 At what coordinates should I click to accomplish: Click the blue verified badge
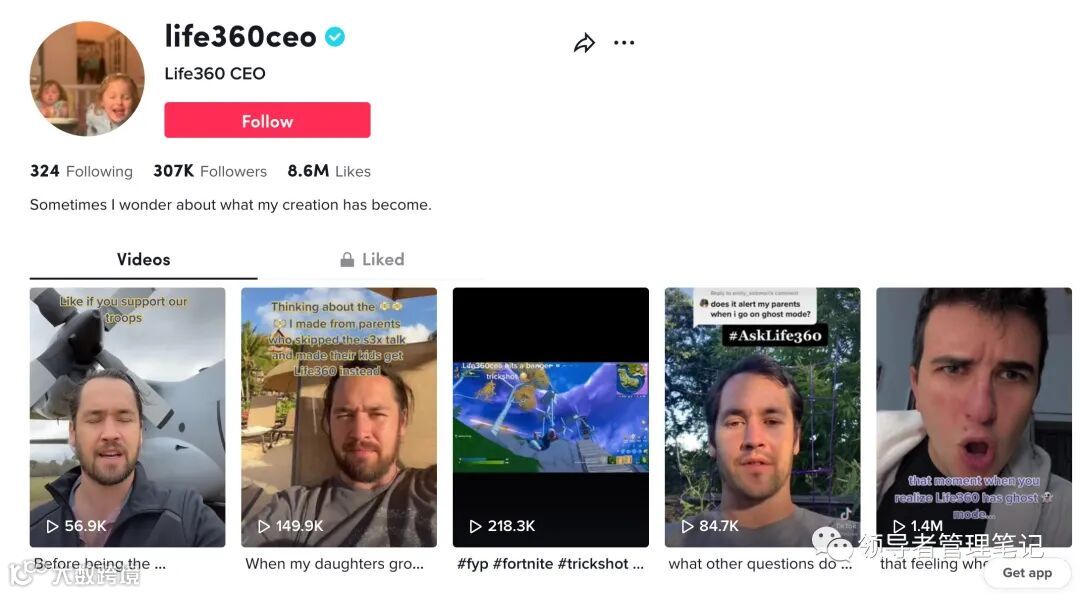[335, 37]
